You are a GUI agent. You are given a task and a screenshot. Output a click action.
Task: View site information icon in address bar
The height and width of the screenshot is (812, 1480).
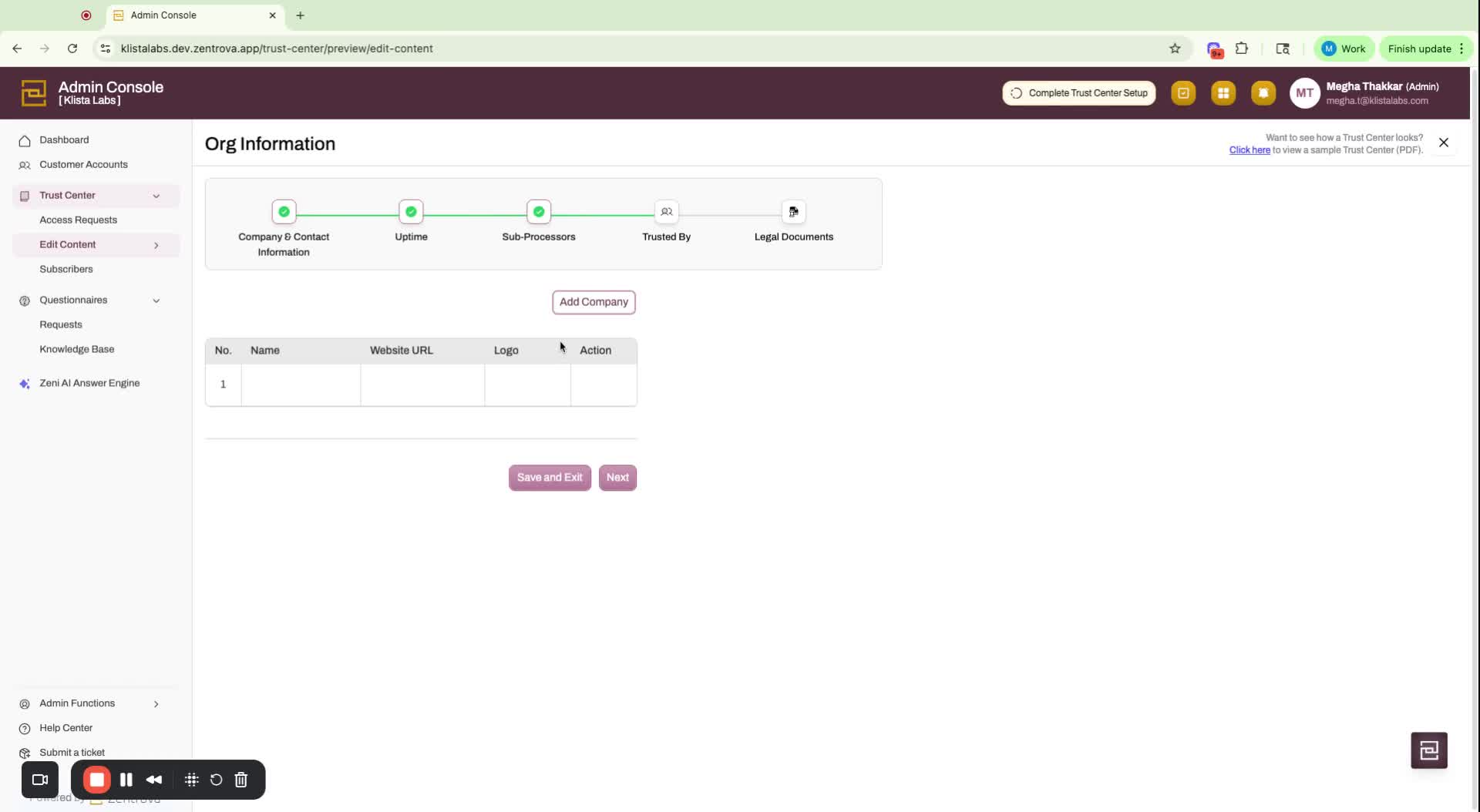point(106,49)
